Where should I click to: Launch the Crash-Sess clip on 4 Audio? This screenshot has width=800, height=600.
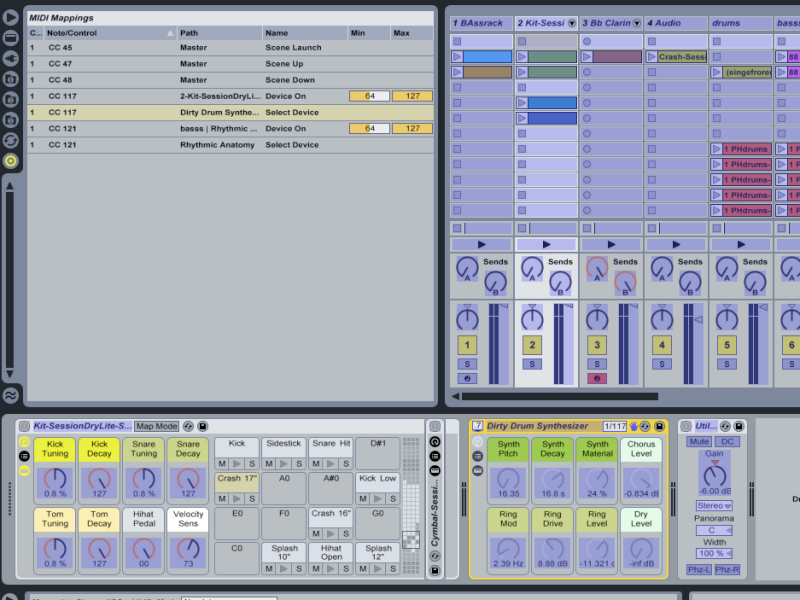pos(652,57)
